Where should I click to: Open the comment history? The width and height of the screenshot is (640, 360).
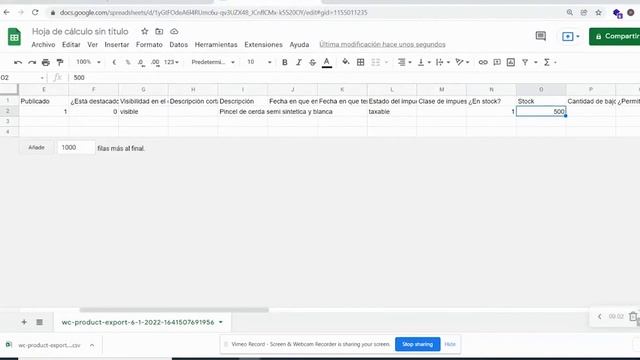pos(540,36)
